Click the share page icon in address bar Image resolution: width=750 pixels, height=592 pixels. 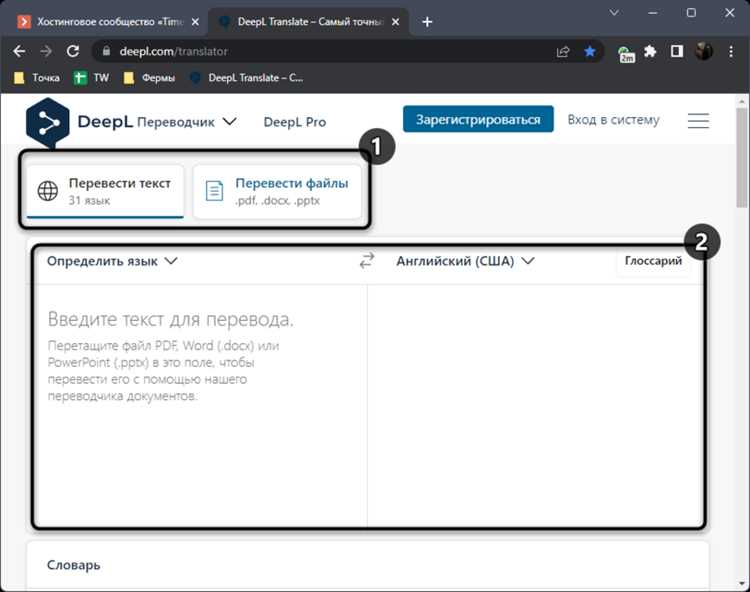click(x=563, y=52)
